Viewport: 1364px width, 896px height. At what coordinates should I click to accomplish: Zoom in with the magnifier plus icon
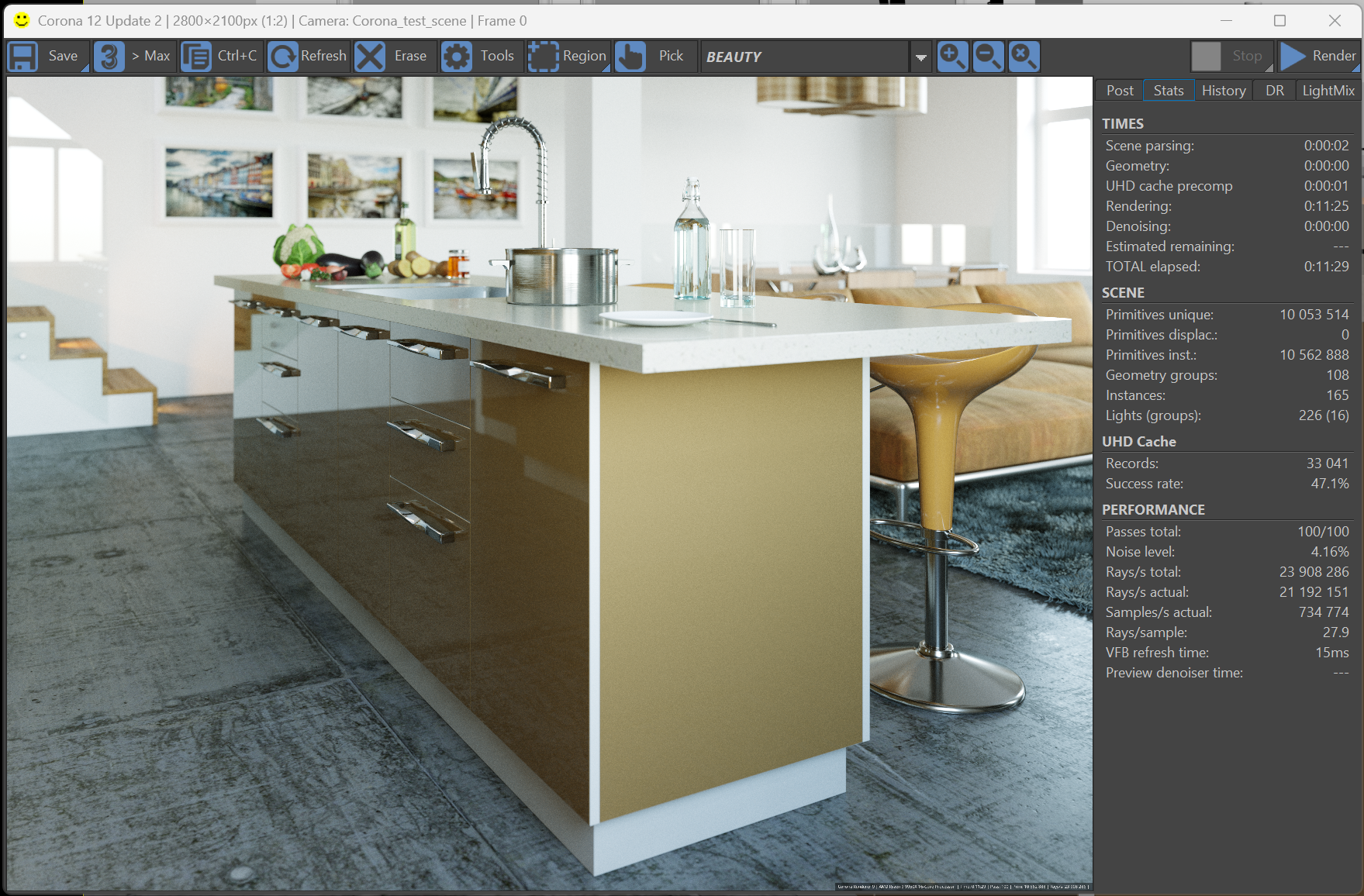952,57
